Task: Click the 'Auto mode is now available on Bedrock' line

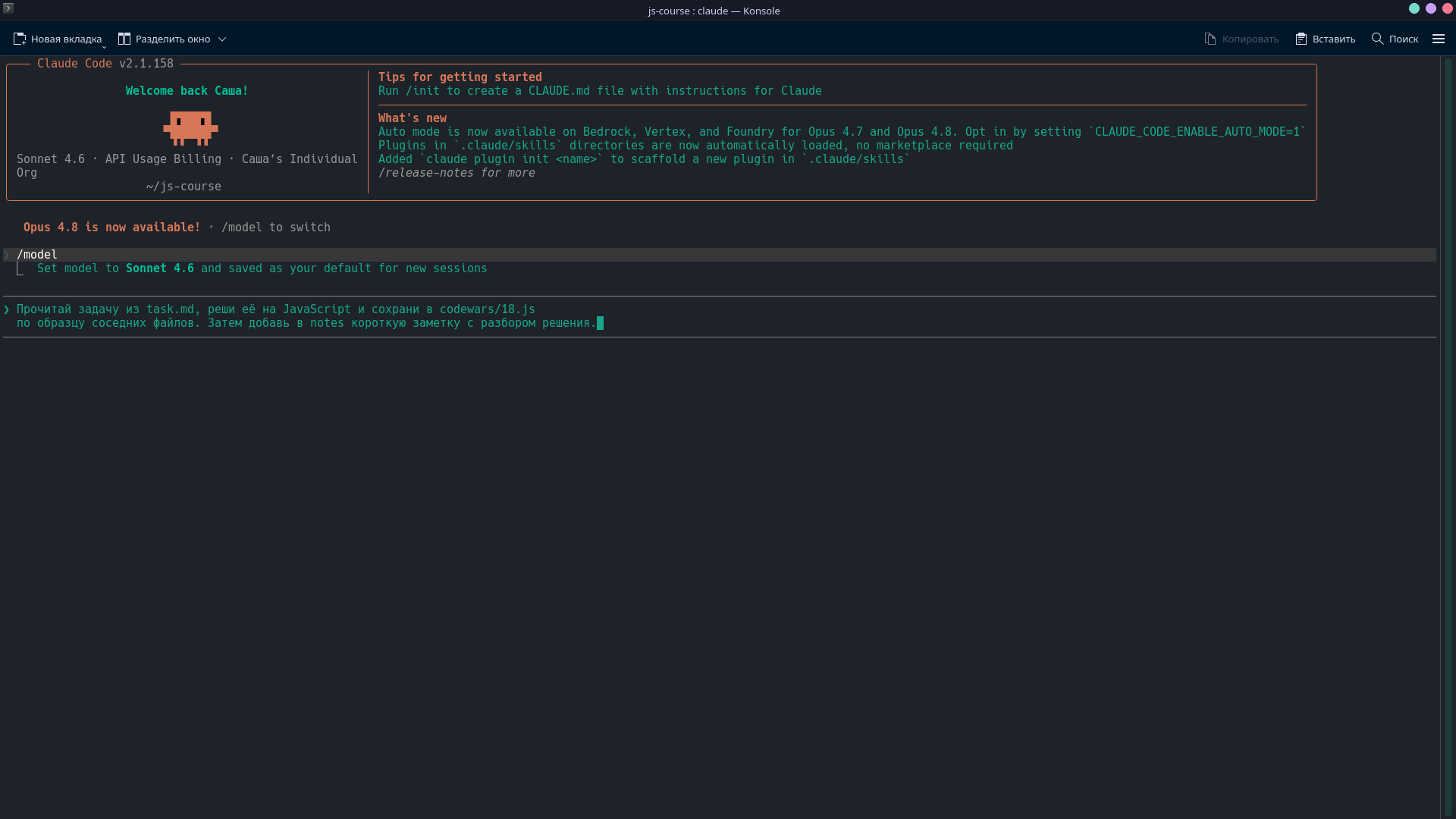Action: [842, 132]
